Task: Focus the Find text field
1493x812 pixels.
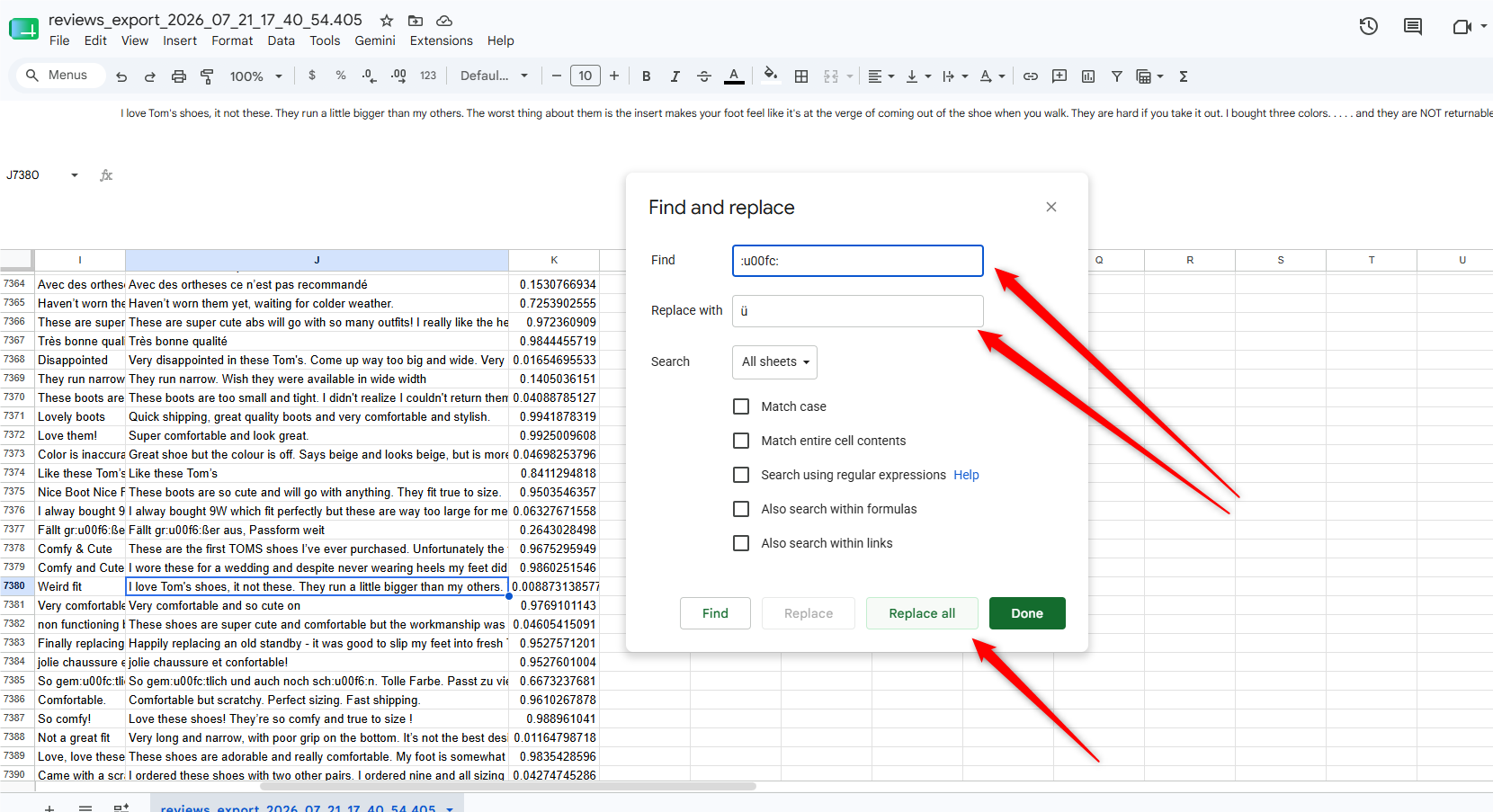Action: (x=858, y=261)
